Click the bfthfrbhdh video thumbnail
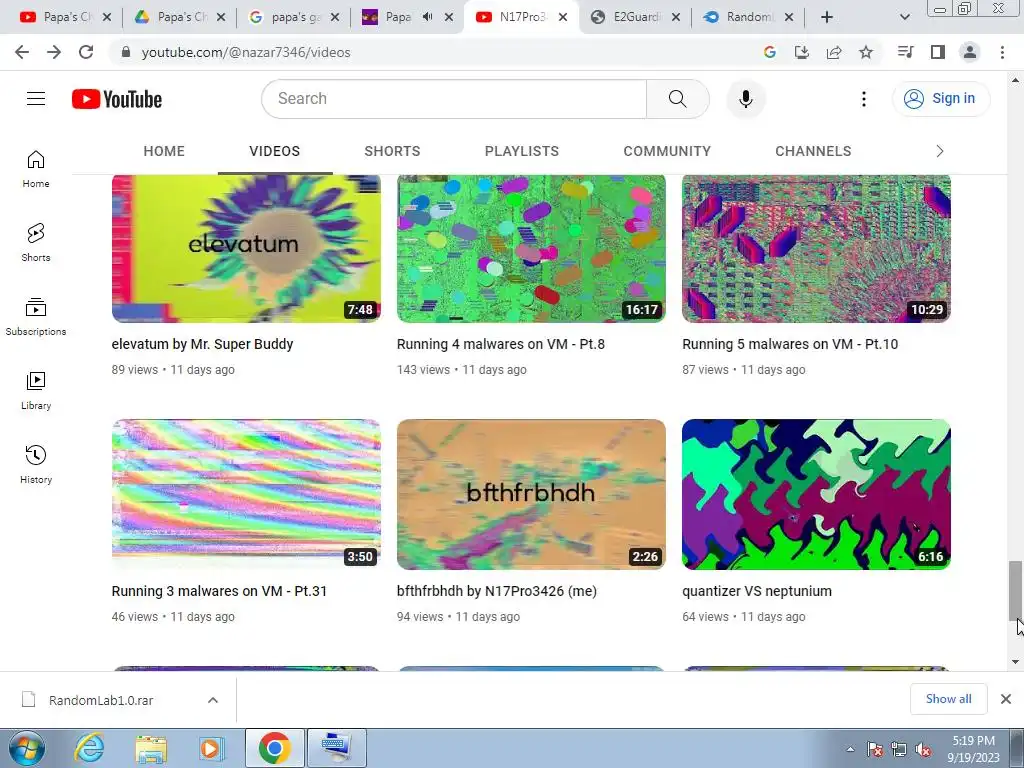This screenshot has width=1024, height=768. click(532, 494)
